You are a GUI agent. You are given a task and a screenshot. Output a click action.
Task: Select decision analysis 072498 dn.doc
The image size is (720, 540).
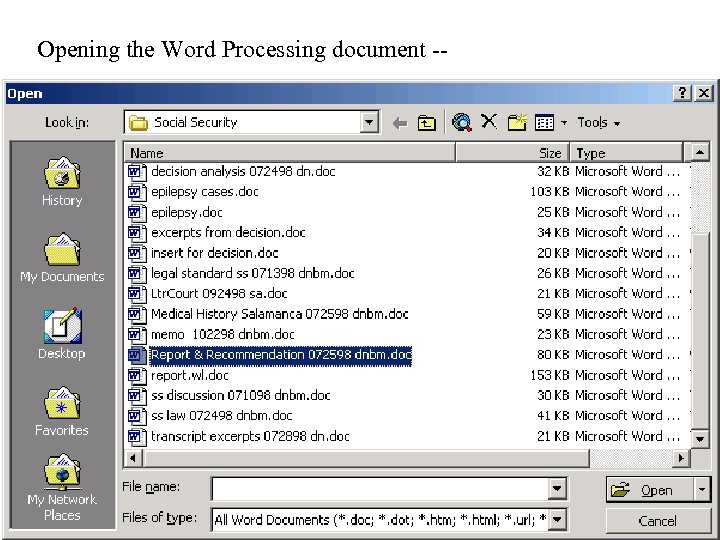243,172
